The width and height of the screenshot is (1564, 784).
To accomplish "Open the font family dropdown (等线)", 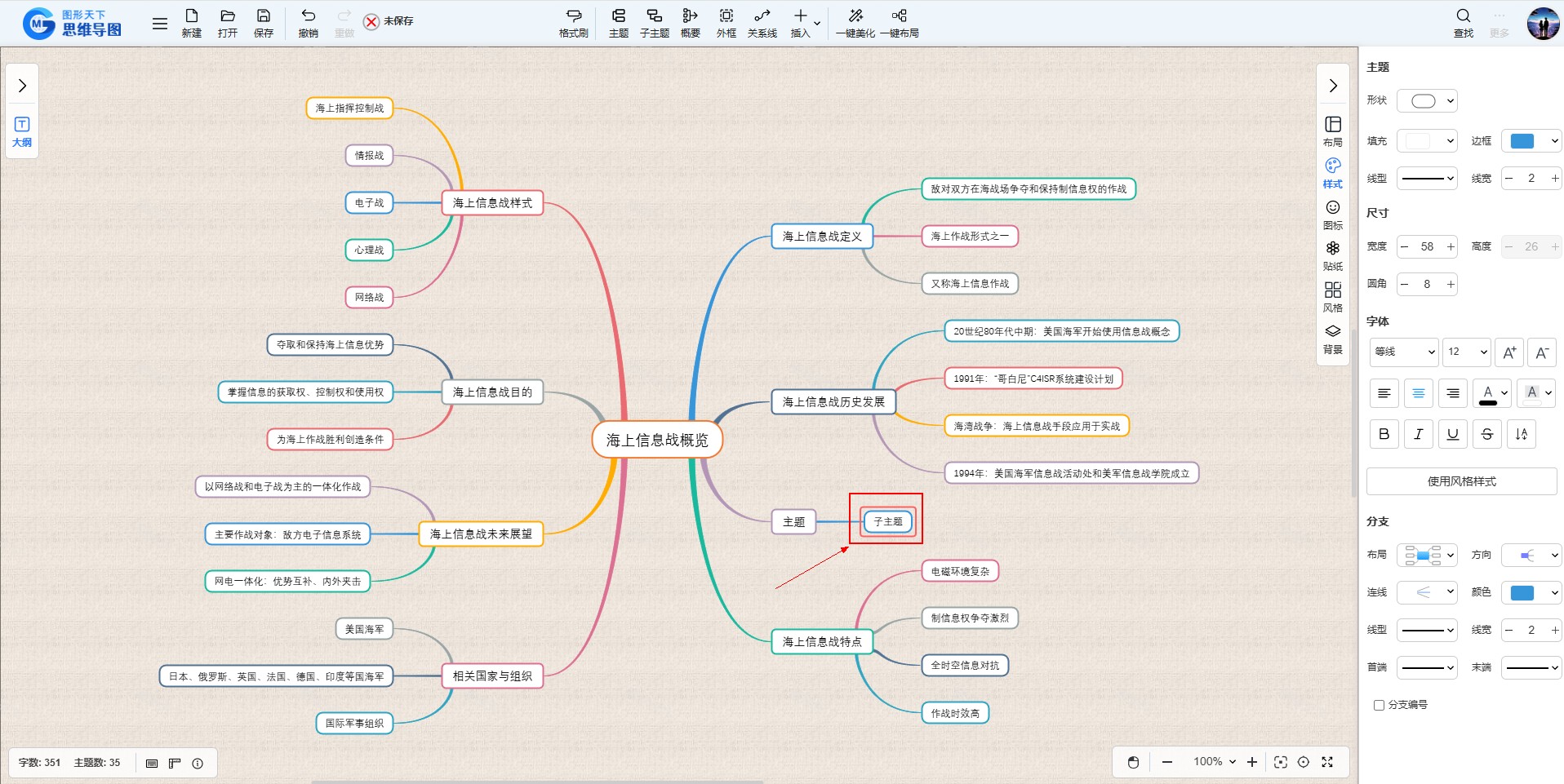I will coord(1403,352).
